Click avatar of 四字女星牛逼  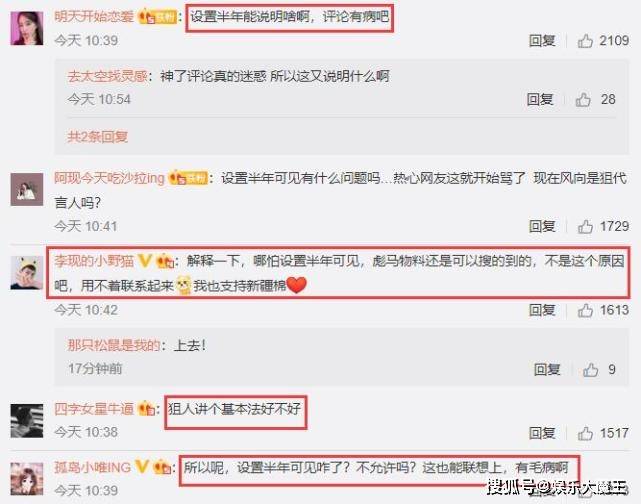[x=27, y=421]
